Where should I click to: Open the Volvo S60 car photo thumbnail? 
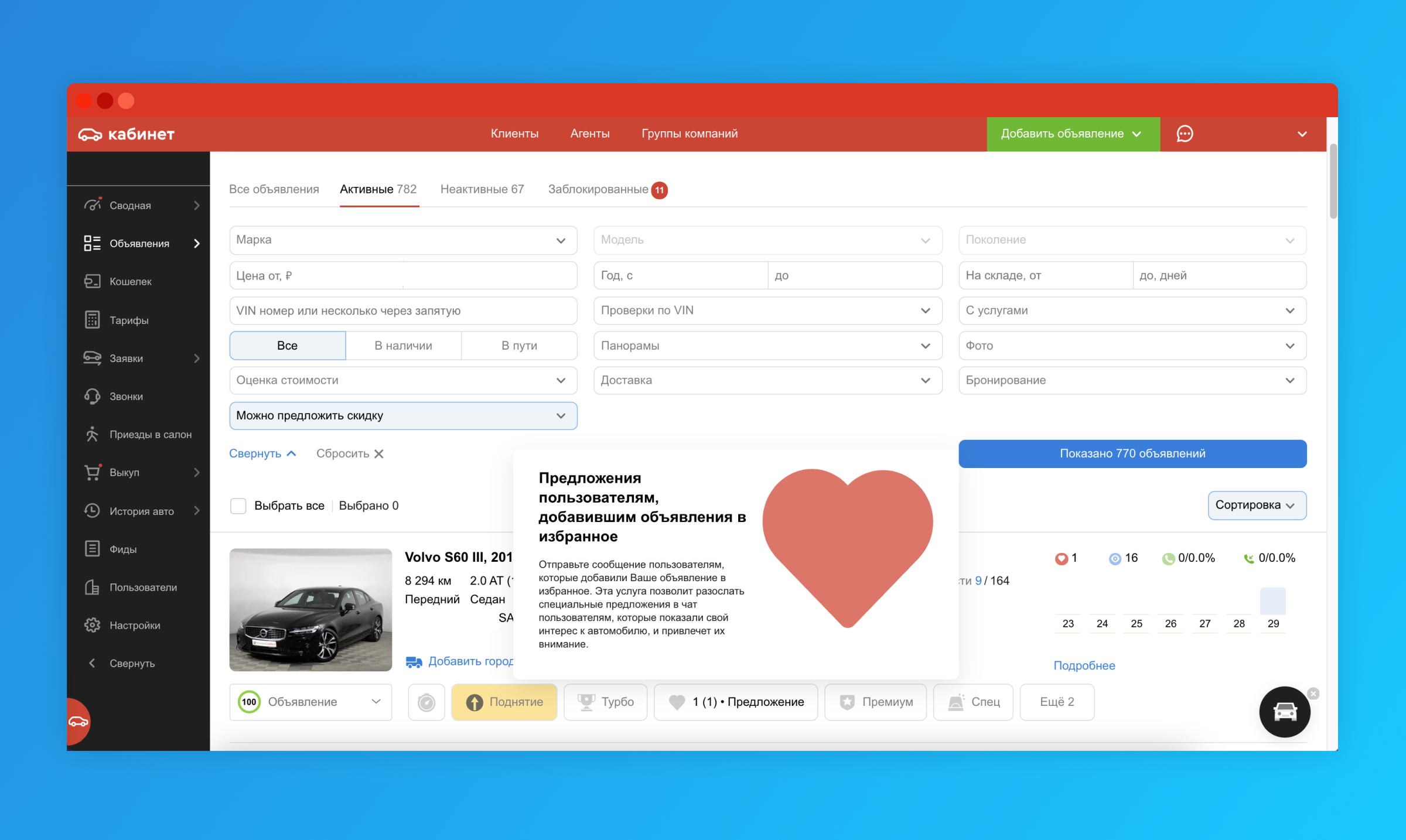coord(310,609)
